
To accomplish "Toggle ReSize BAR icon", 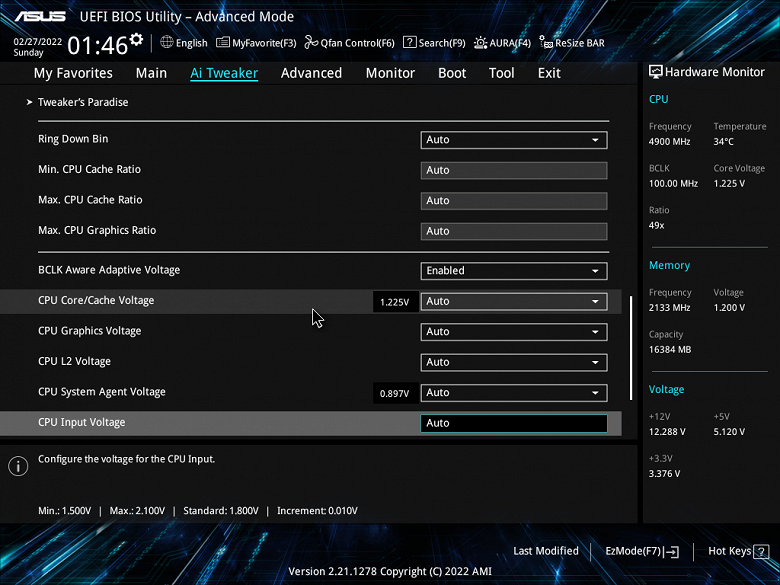I will pyautogui.click(x=546, y=42).
